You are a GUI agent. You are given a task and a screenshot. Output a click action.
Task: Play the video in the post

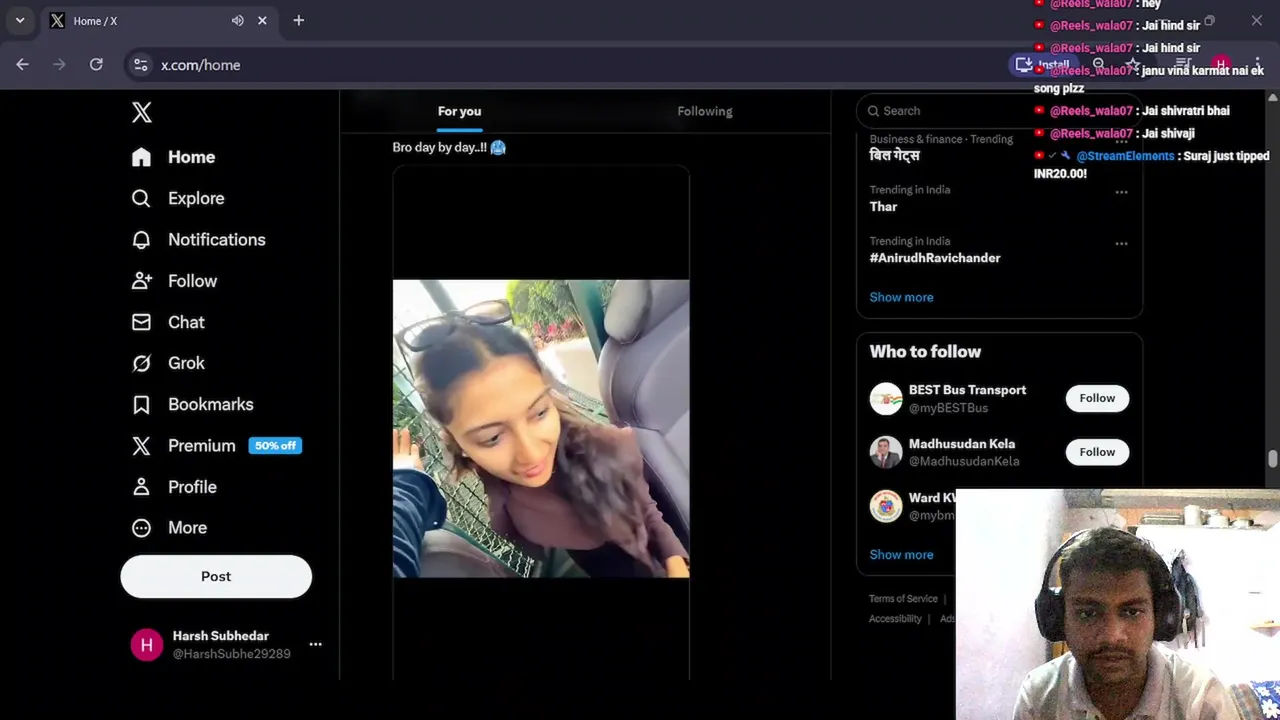click(x=541, y=428)
